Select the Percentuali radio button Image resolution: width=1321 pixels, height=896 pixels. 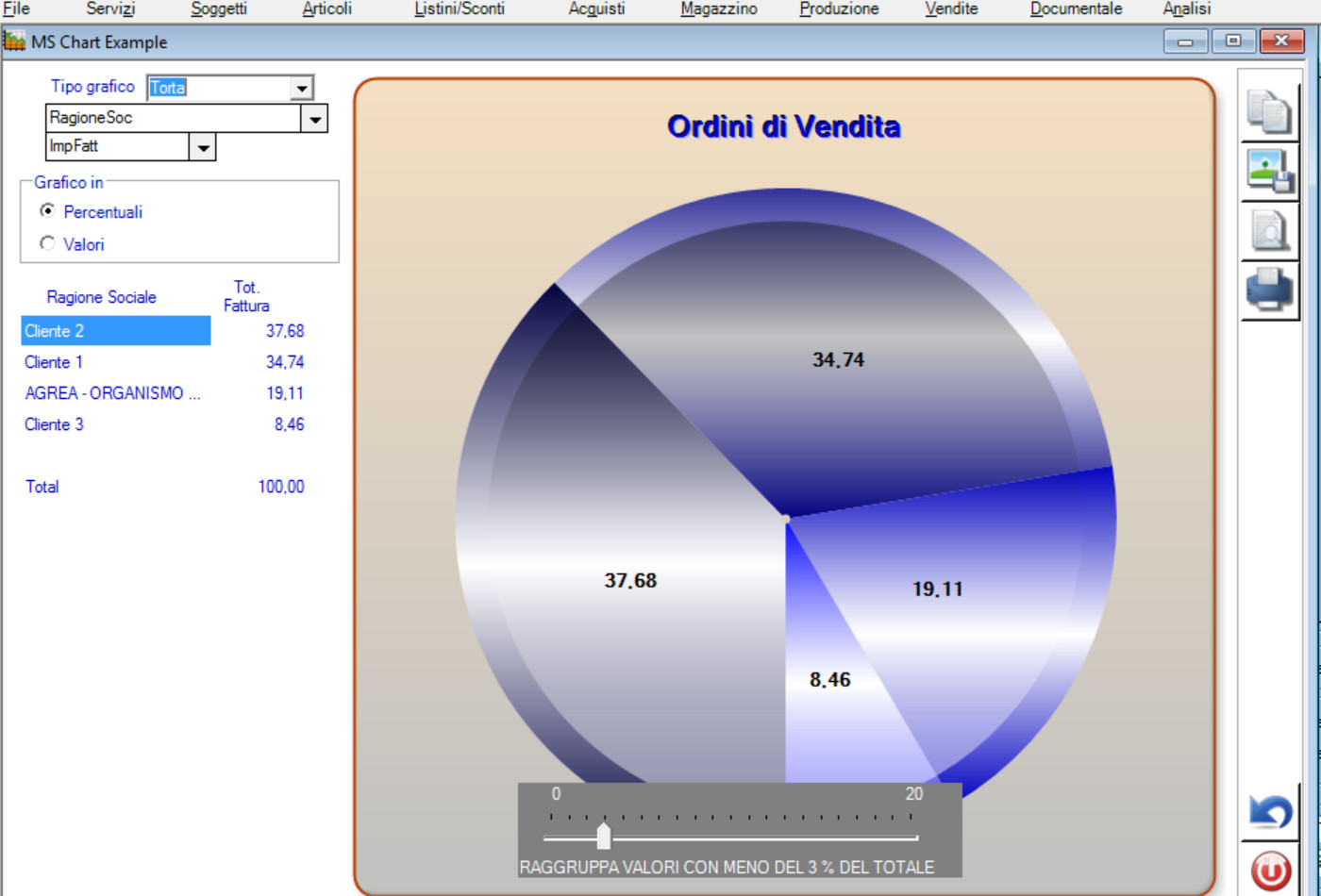pyautogui.click(x=47, y=211)
